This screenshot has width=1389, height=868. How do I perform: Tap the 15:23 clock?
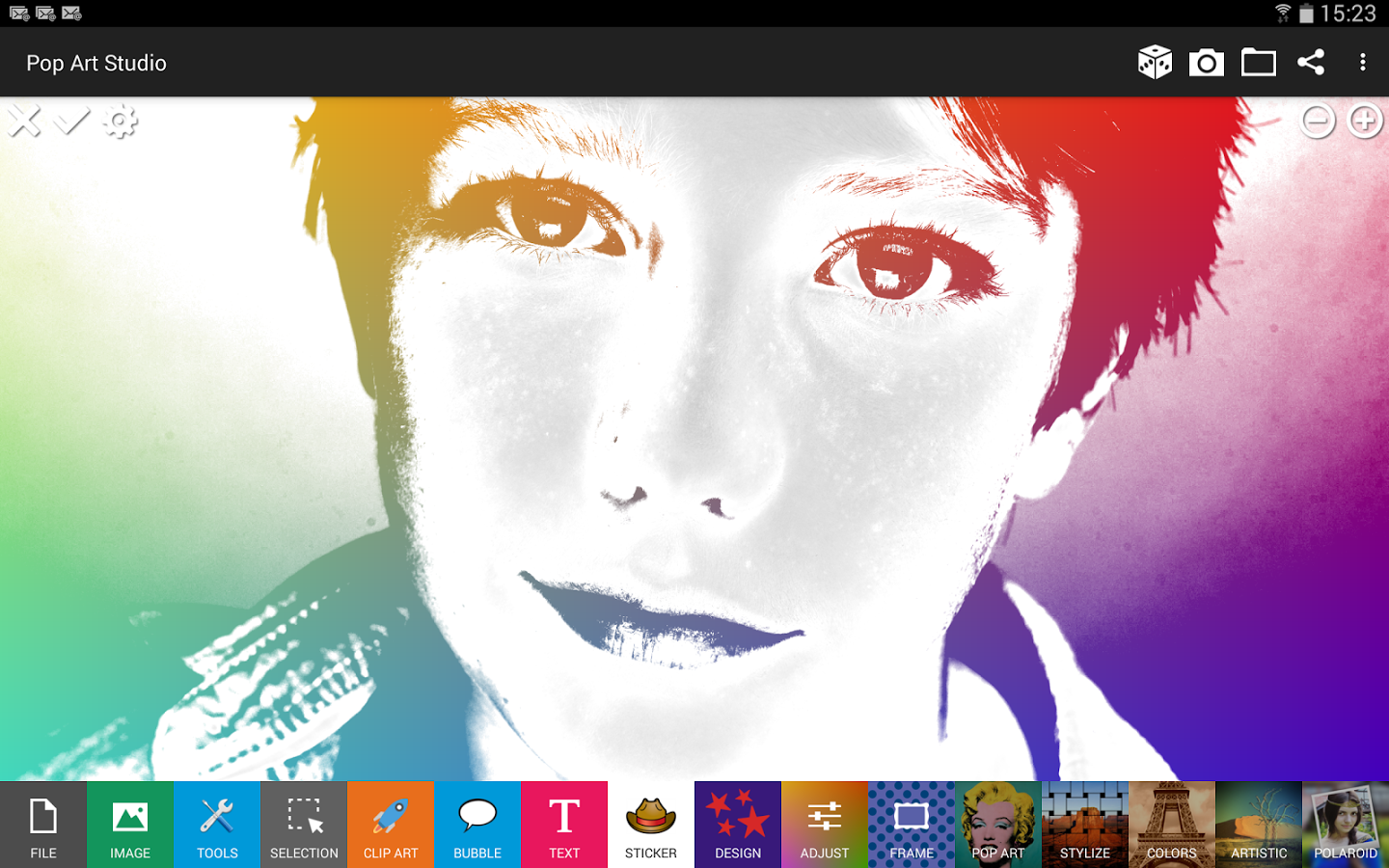[1348, 14]
